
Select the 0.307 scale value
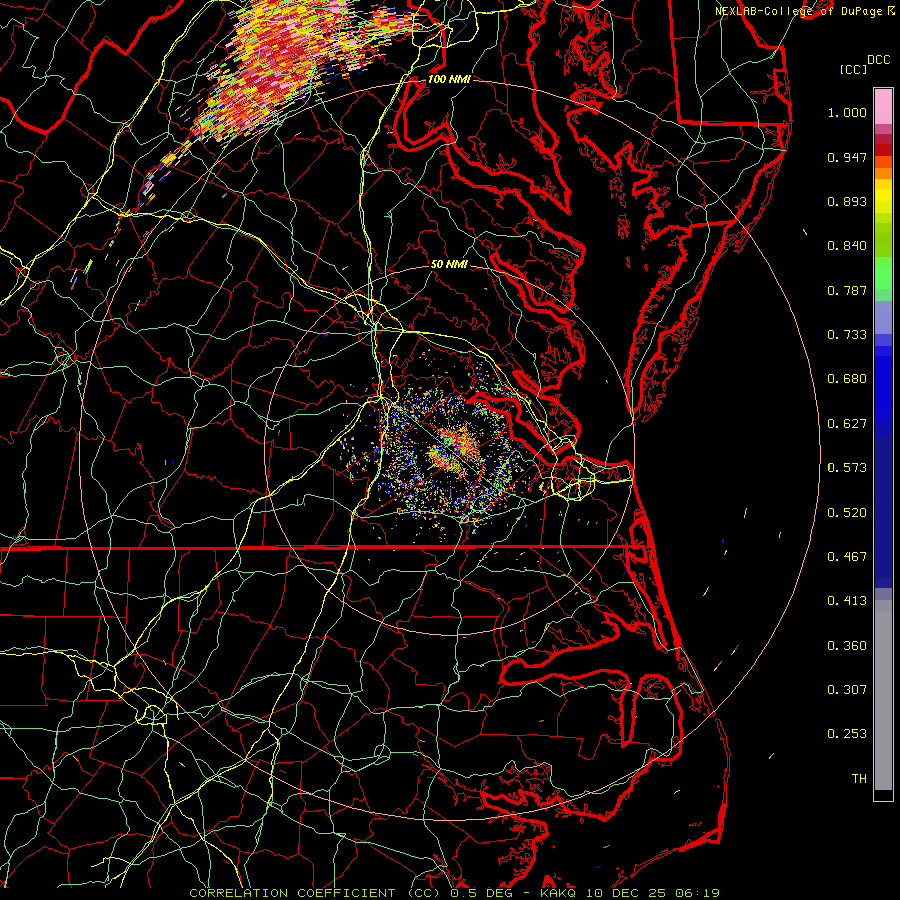[x=847, y=690]
